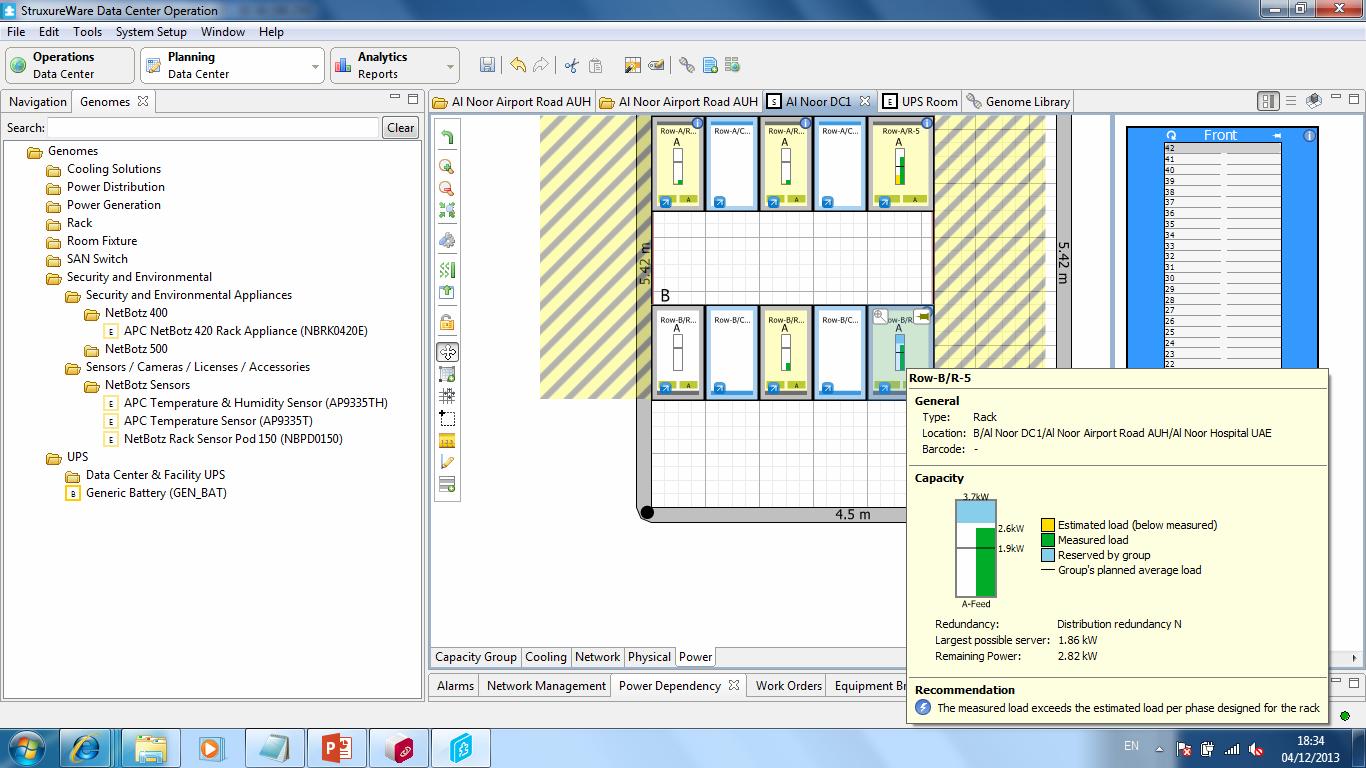Click the Genomes search input field
The image size is (1366, 768).
pos(213,128)
